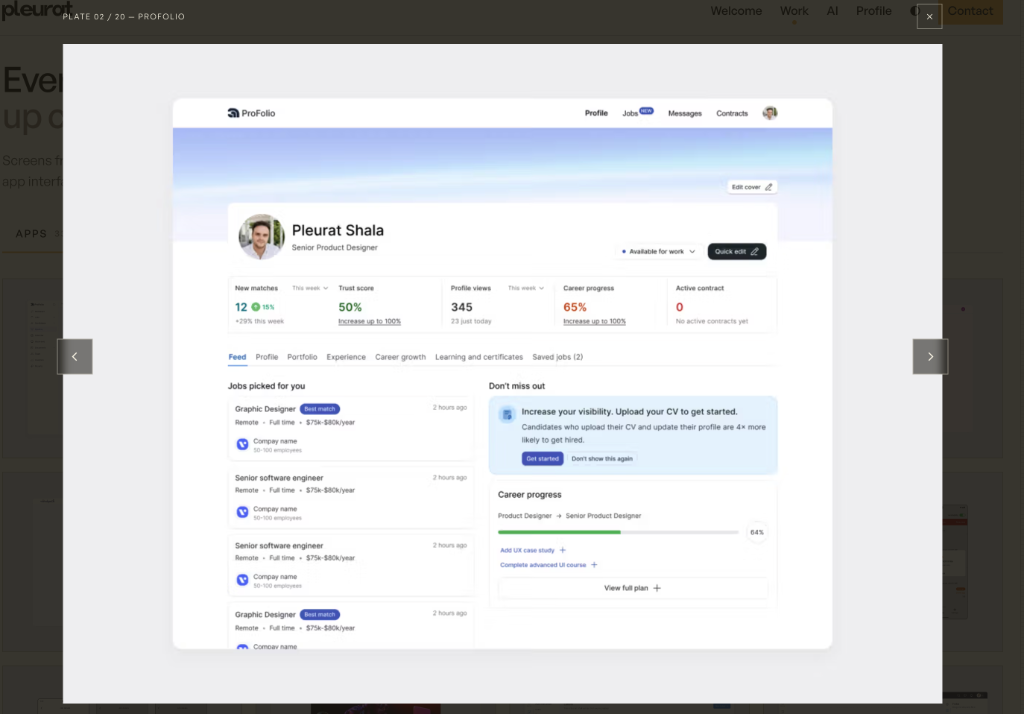Image resolution: width=1024 pixels, height=714 pixels.
Task: Open Messages in the ProFolio navigation
Action: (x=685, y=114)
